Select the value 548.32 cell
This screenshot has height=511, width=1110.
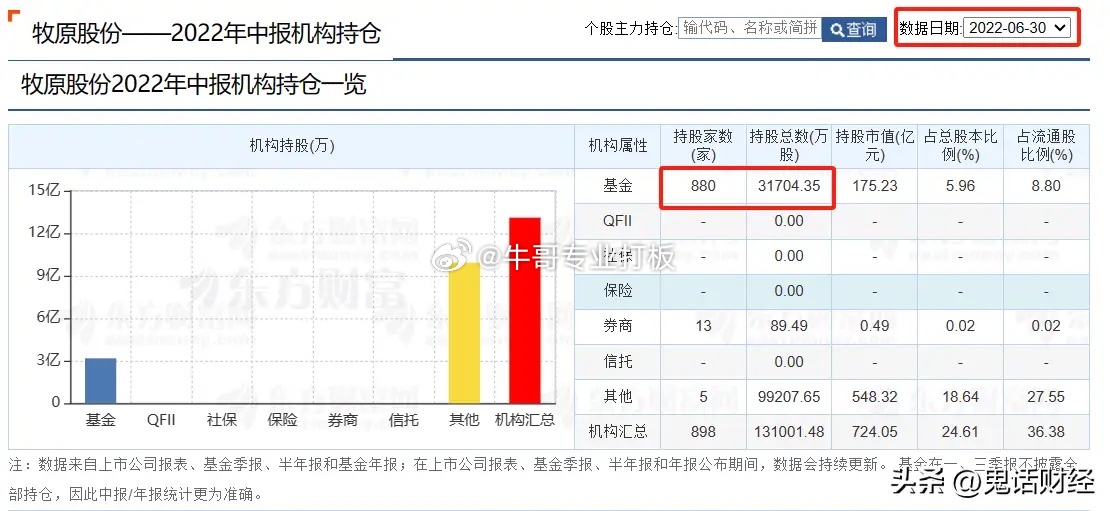(874, 396)
